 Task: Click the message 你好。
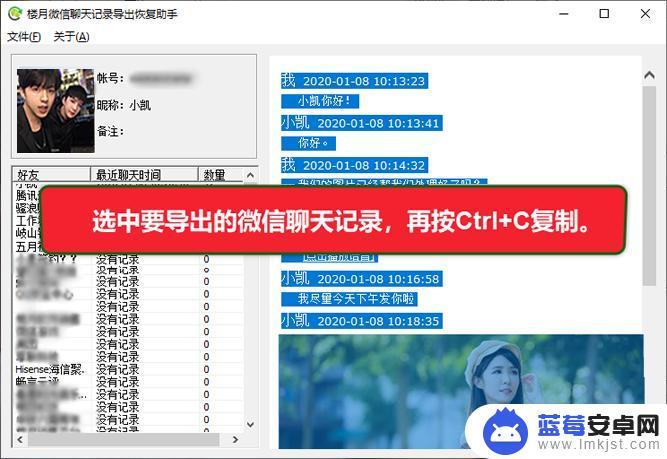point(308,143)
